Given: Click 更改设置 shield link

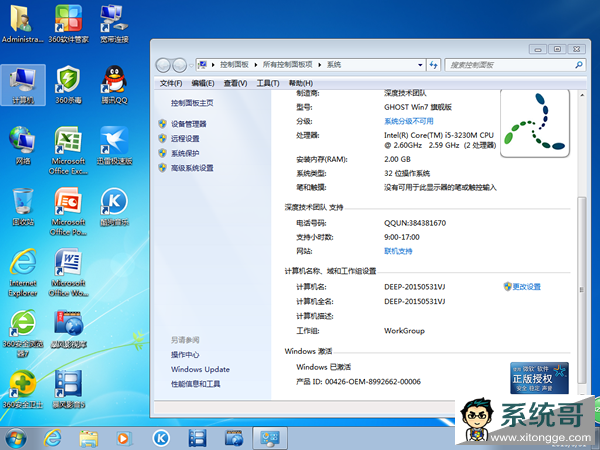Looking at the screenshot, I should click(522, 287).
